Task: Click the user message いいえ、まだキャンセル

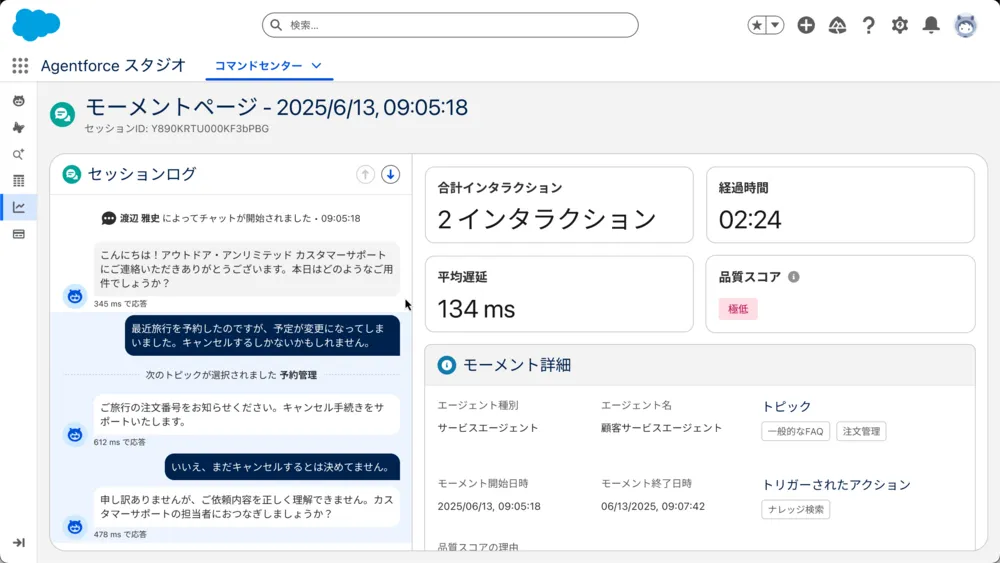Action: 282,467
